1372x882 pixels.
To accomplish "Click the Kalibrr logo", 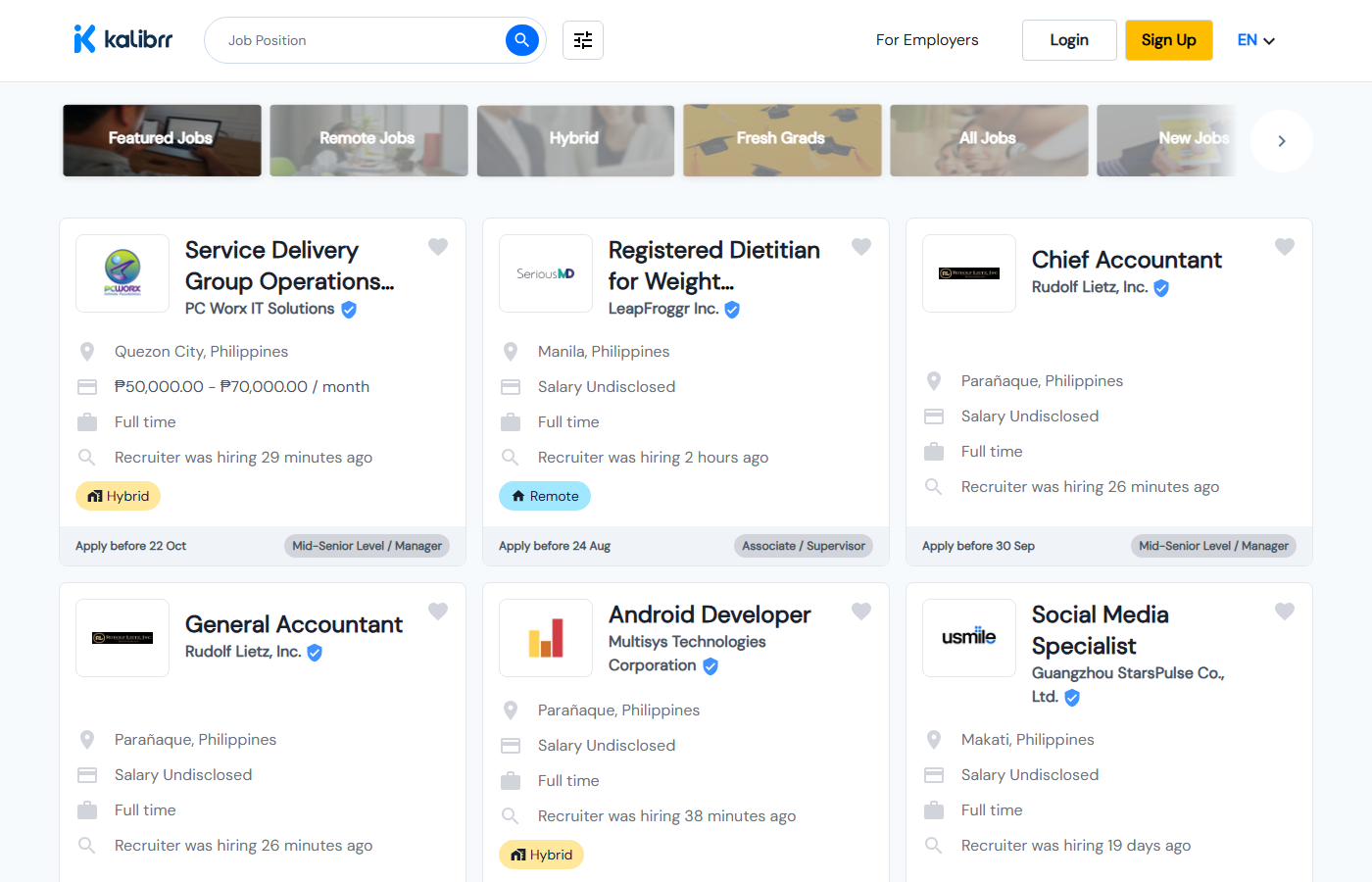I will pos(123,39).
